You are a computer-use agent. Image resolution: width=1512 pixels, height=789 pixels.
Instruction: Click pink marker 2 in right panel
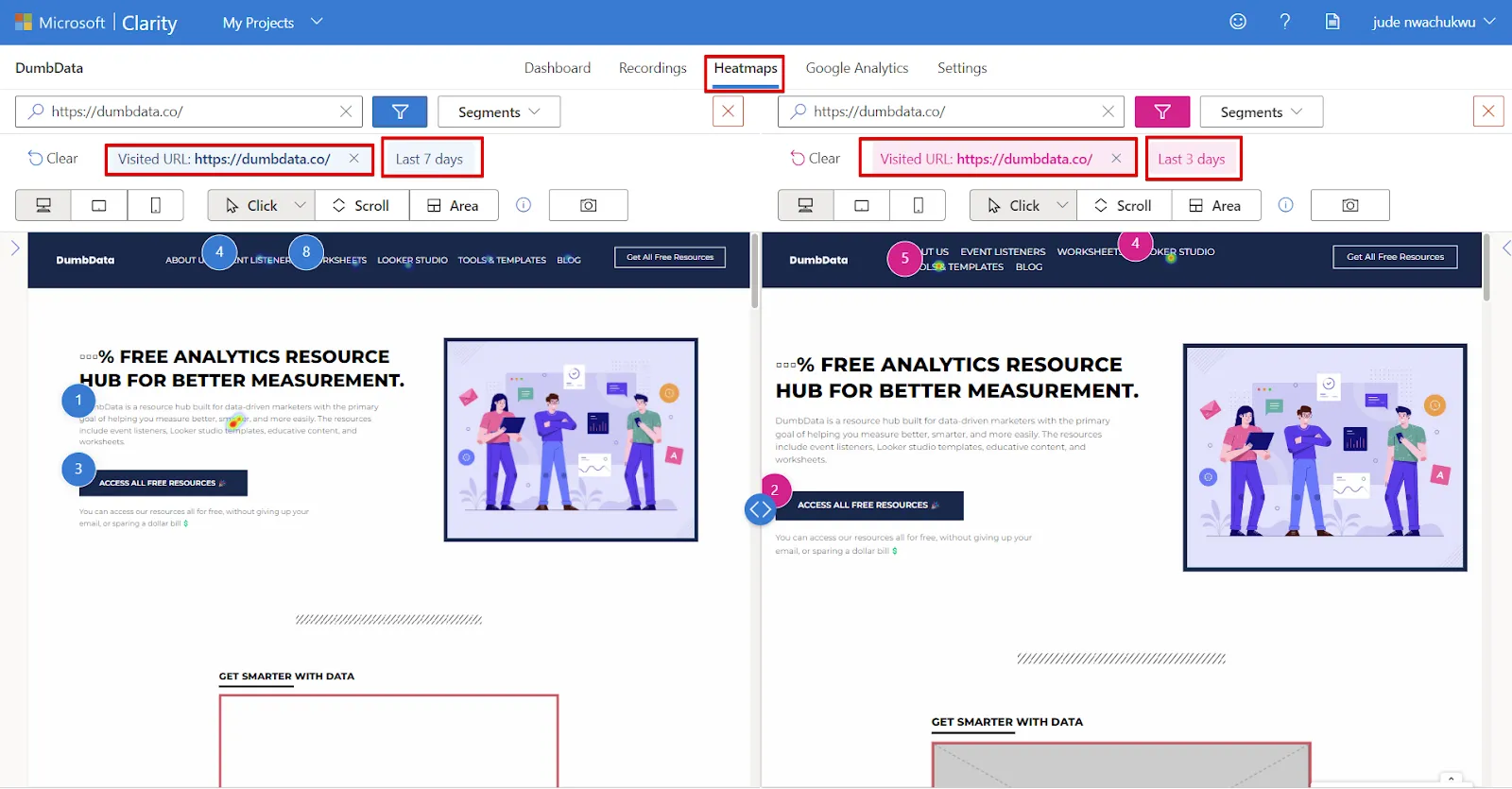click(775, 489)
